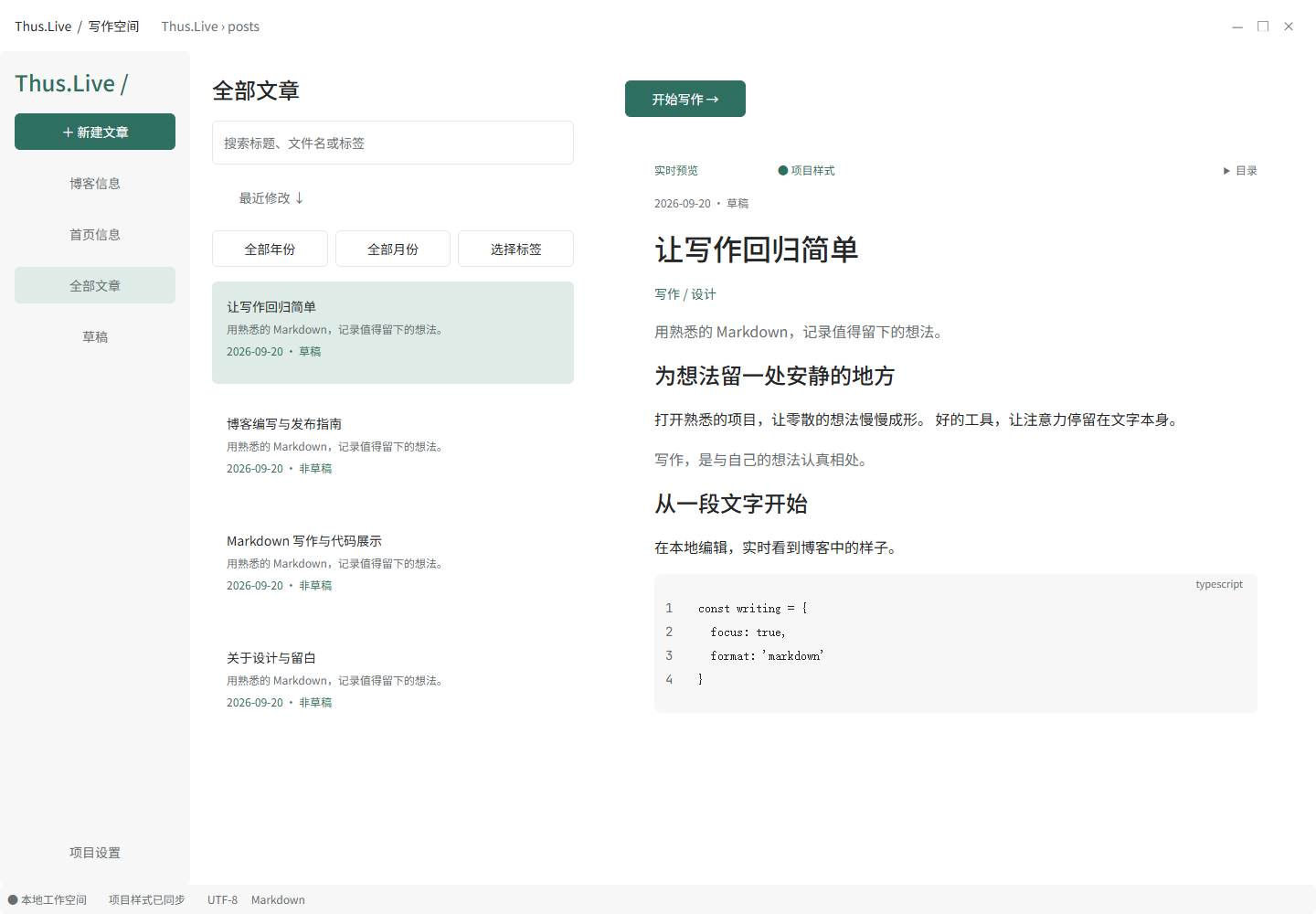Click UTF-8 encoding in status bar
The height and width of the screenshot is (914, 1316).
click(x=222, y=899)
